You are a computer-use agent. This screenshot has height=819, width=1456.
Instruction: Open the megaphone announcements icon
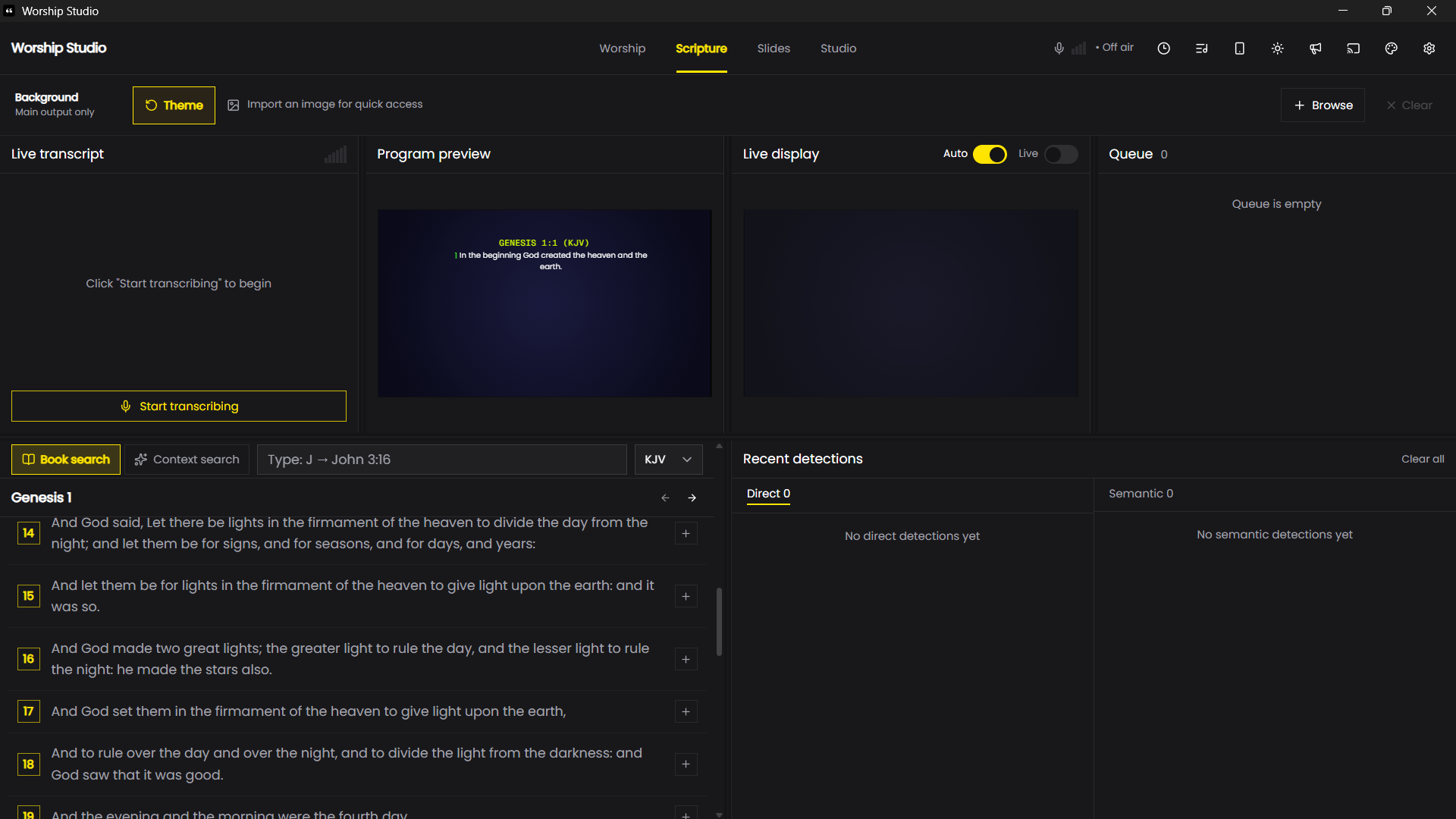click(1315, 49)
